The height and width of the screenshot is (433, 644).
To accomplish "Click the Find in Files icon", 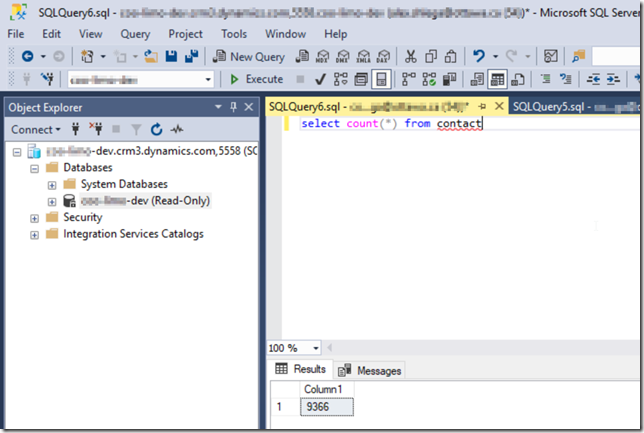I will (578, 56).
